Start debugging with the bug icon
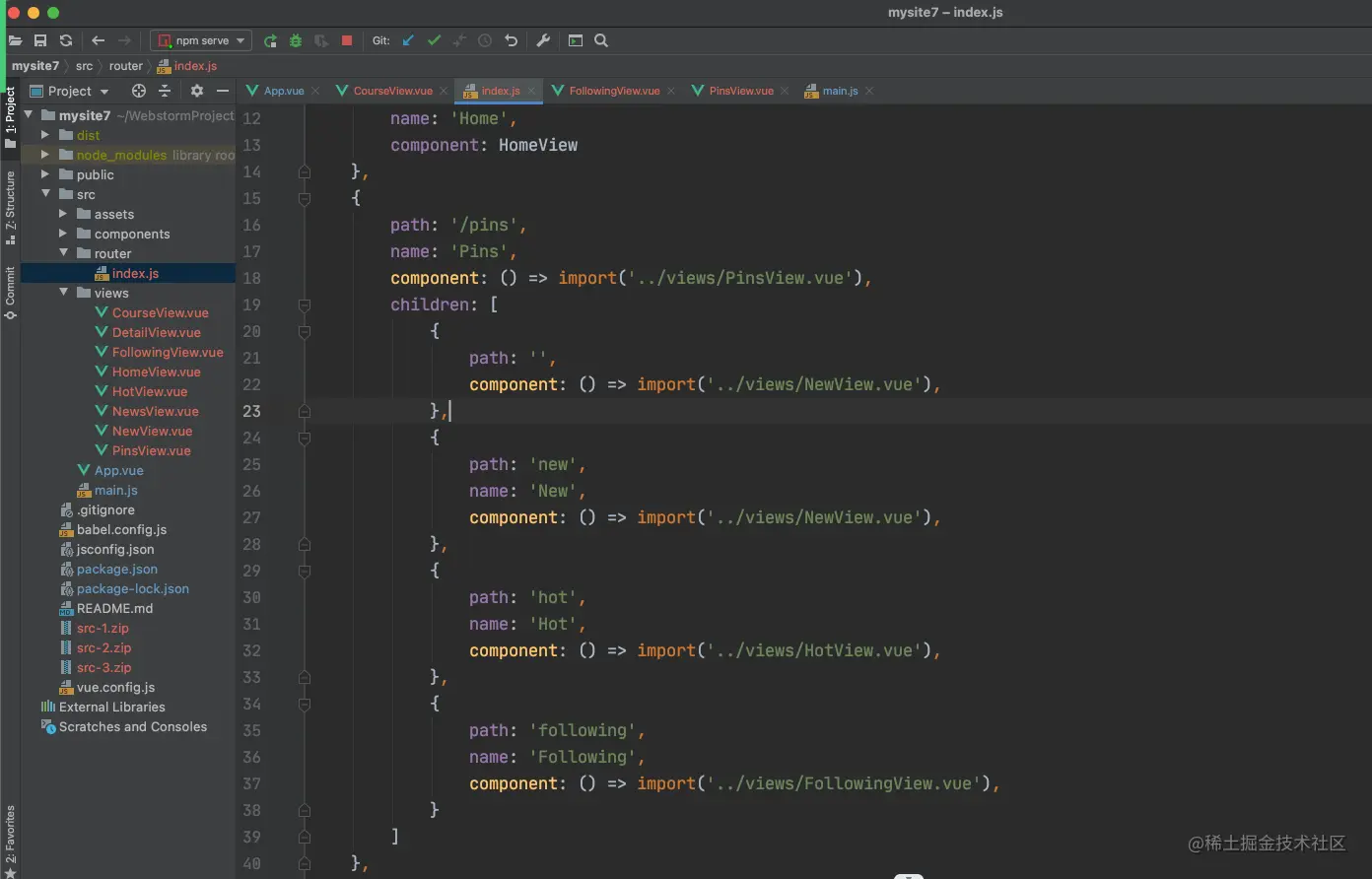Image resolution: width=1372 pixels, height=879 pixels. pos(296,40)
